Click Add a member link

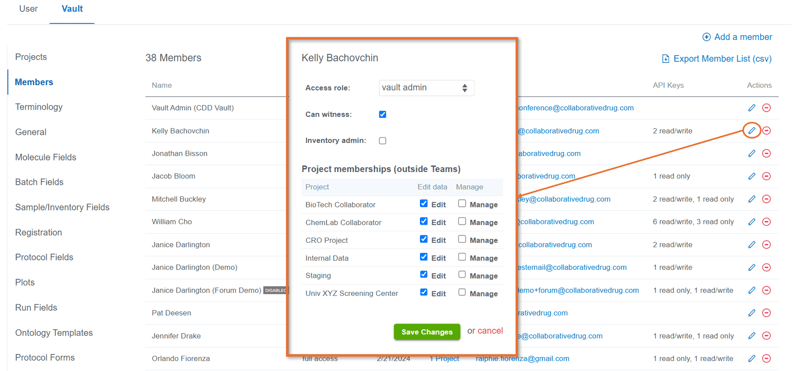pos(737,37)
